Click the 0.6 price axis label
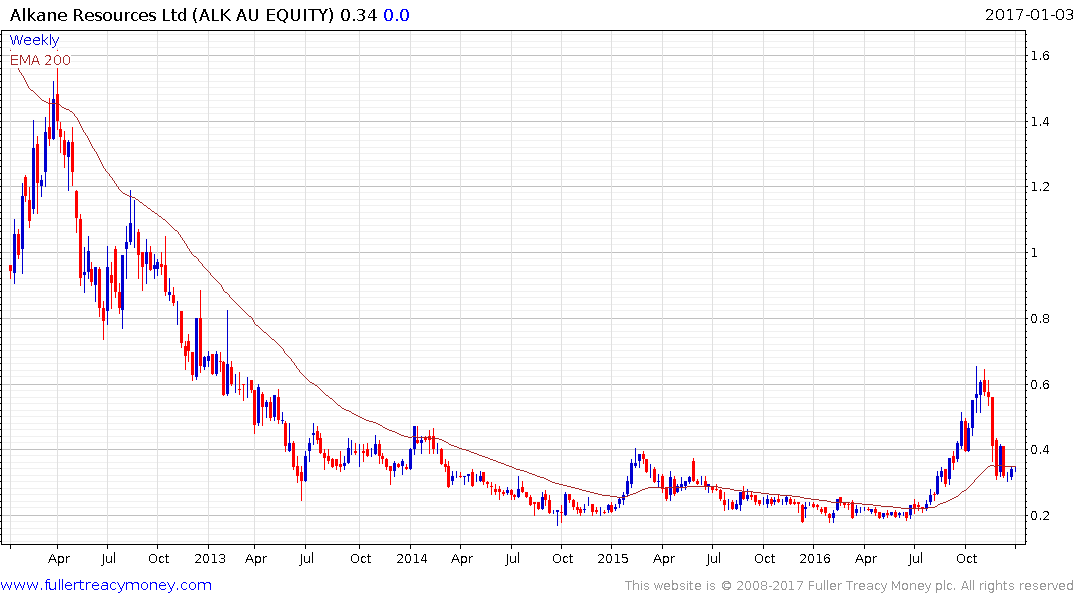 1040,385
